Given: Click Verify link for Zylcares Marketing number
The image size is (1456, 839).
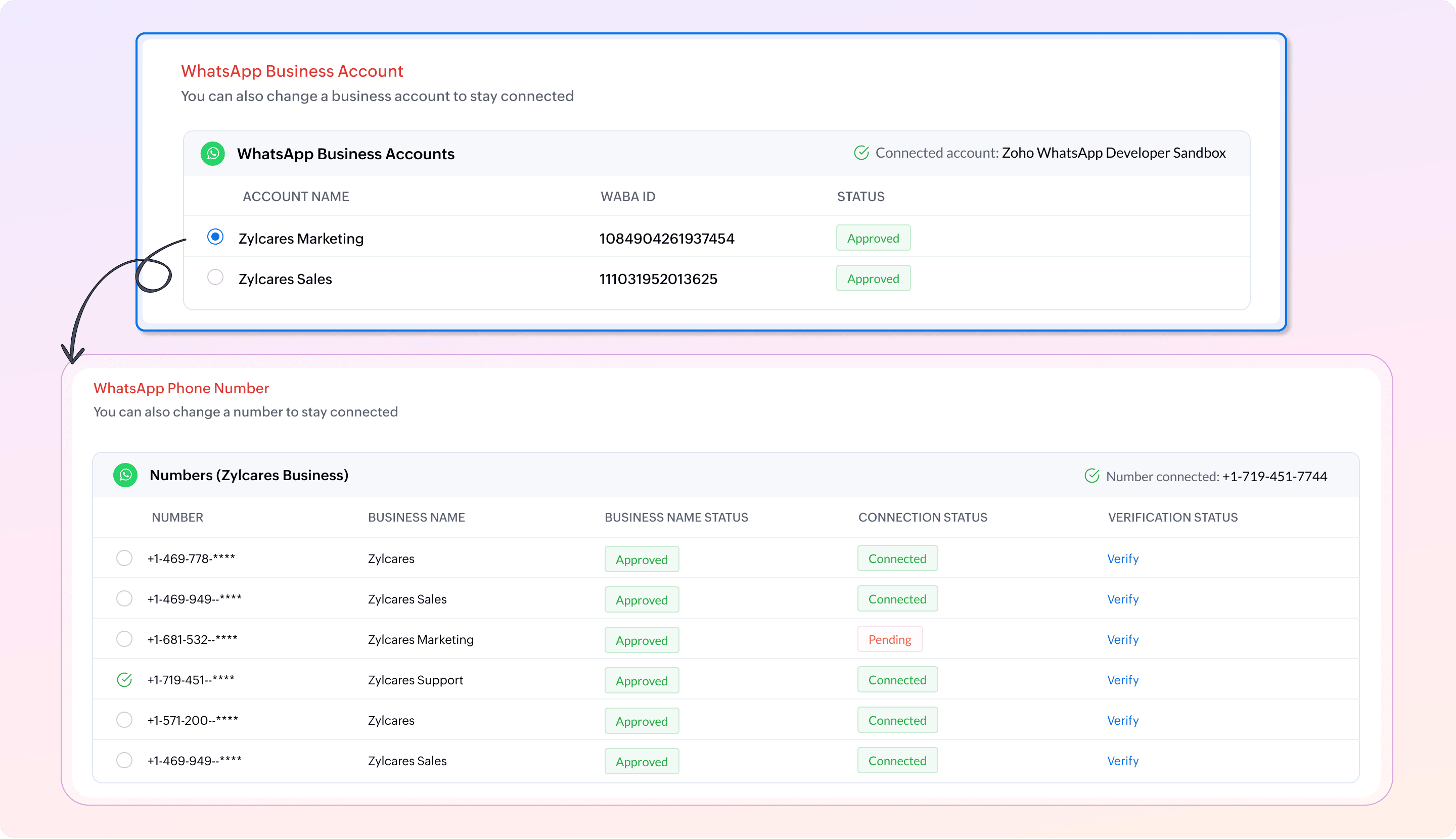Looking at the screenshot, I should 1122,640.
